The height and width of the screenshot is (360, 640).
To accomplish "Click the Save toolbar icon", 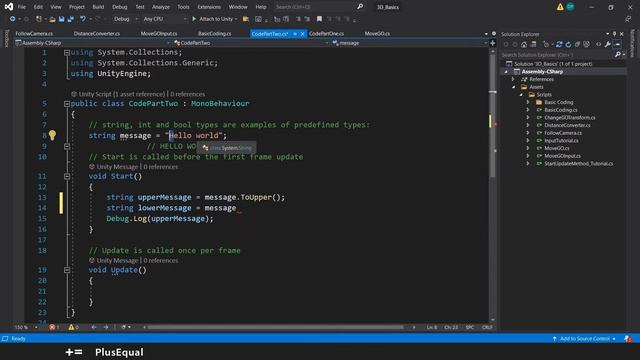I will (62, 19).
